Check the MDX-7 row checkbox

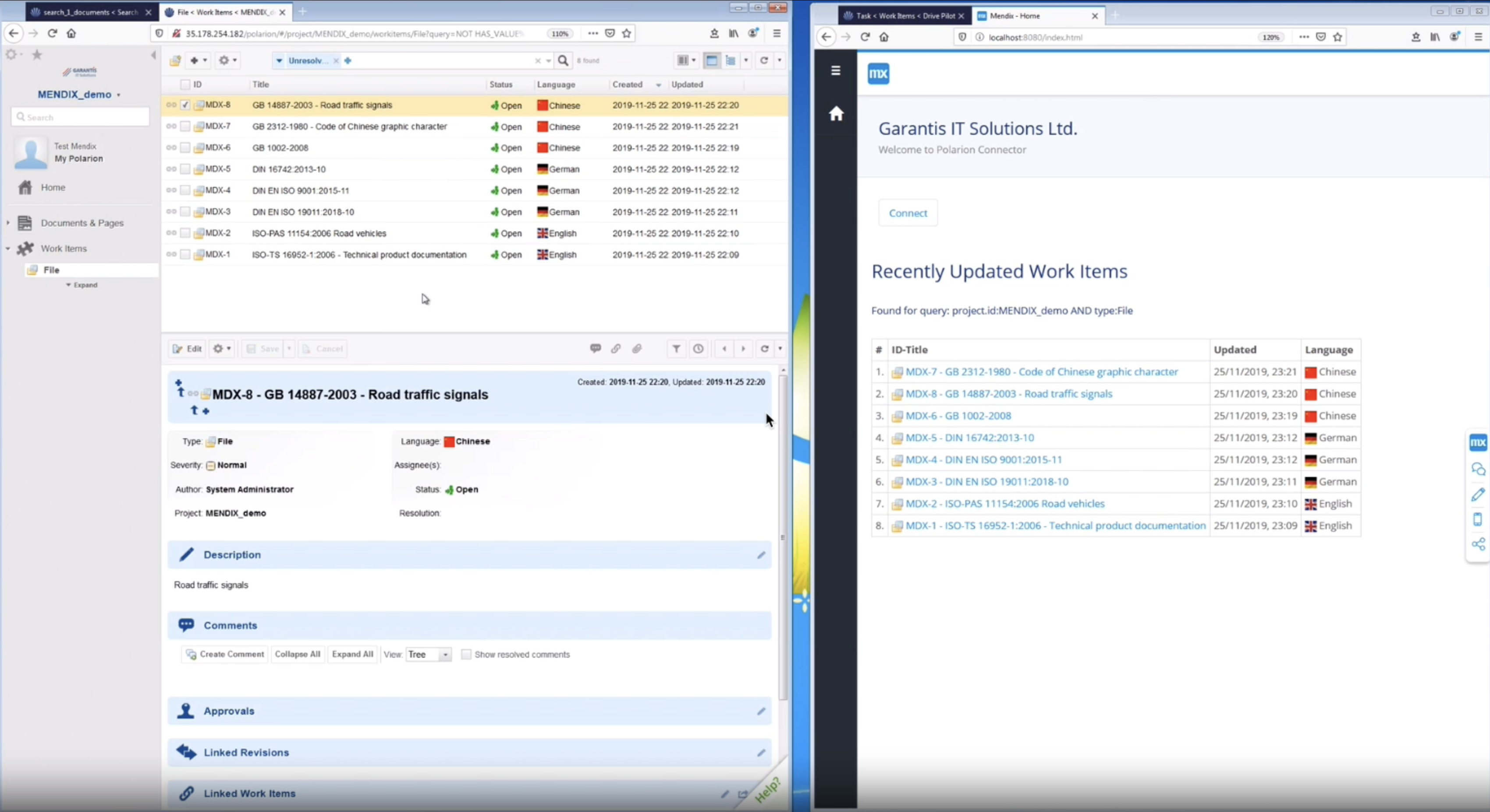(185, 127)
